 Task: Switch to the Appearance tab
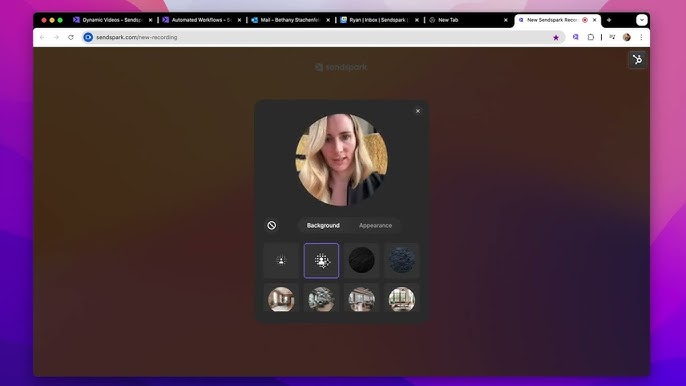tap(375, 225)
